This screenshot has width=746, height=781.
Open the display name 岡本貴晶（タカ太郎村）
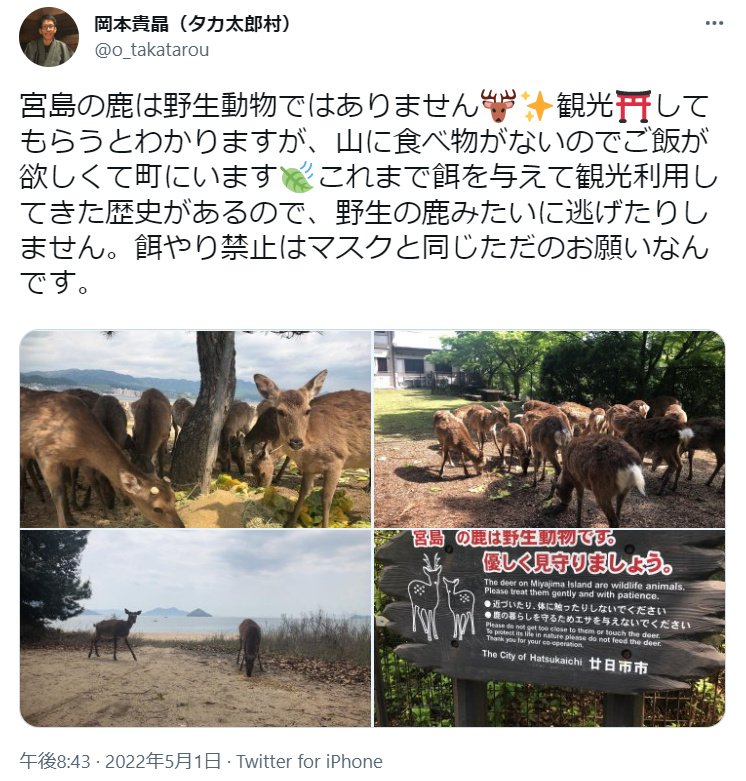(194, 23)
